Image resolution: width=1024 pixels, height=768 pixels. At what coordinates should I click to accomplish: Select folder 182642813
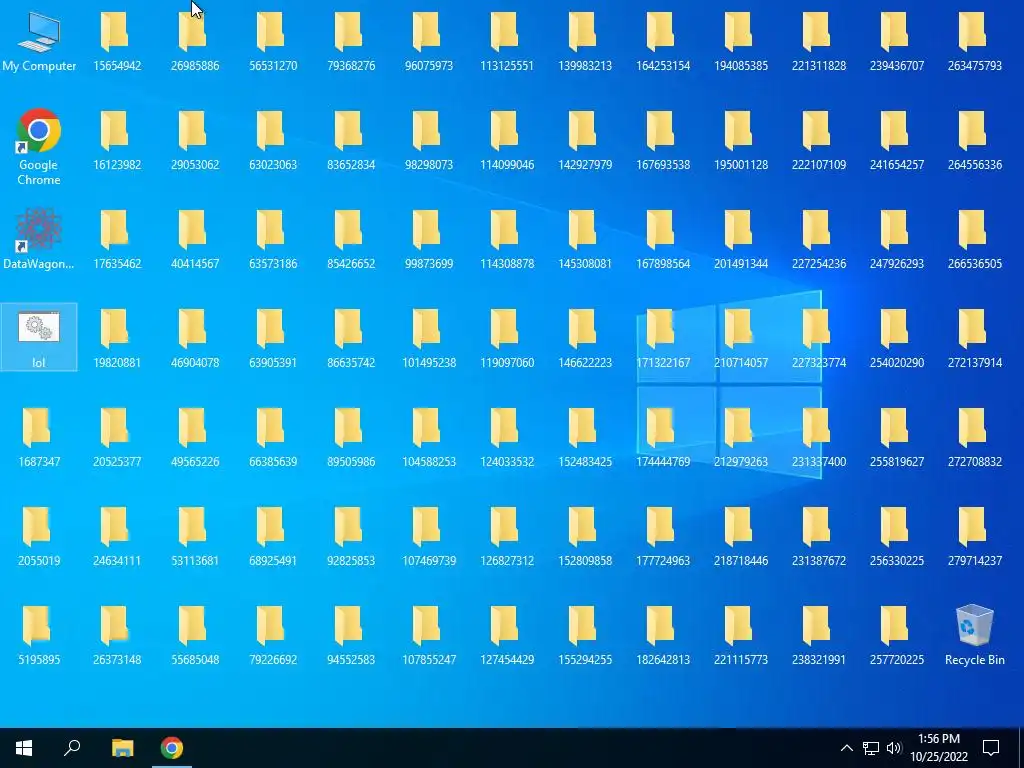click(663, 635)
